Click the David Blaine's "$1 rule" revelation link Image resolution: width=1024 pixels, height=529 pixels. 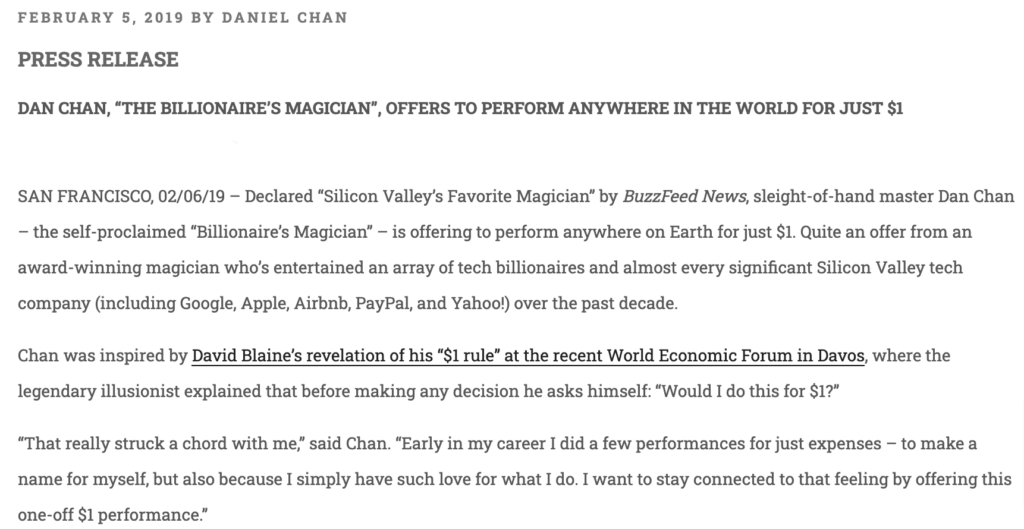400,356
